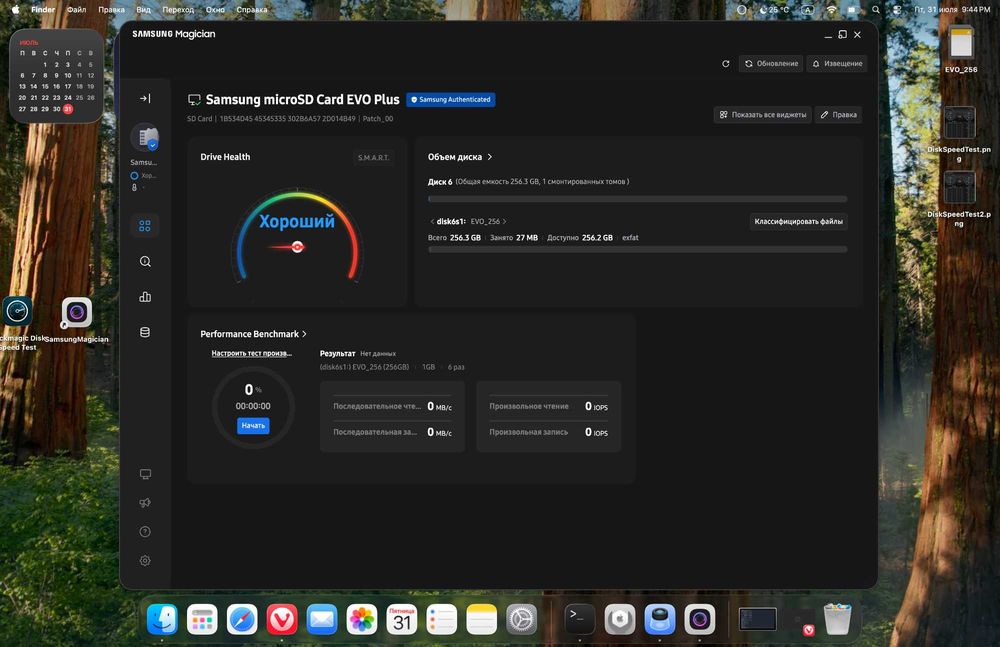Image resolution: width=1000 pixels, height=647 pixels.
Task: Expand the Performance Benchmark section chevron
Action: (305, 334)
